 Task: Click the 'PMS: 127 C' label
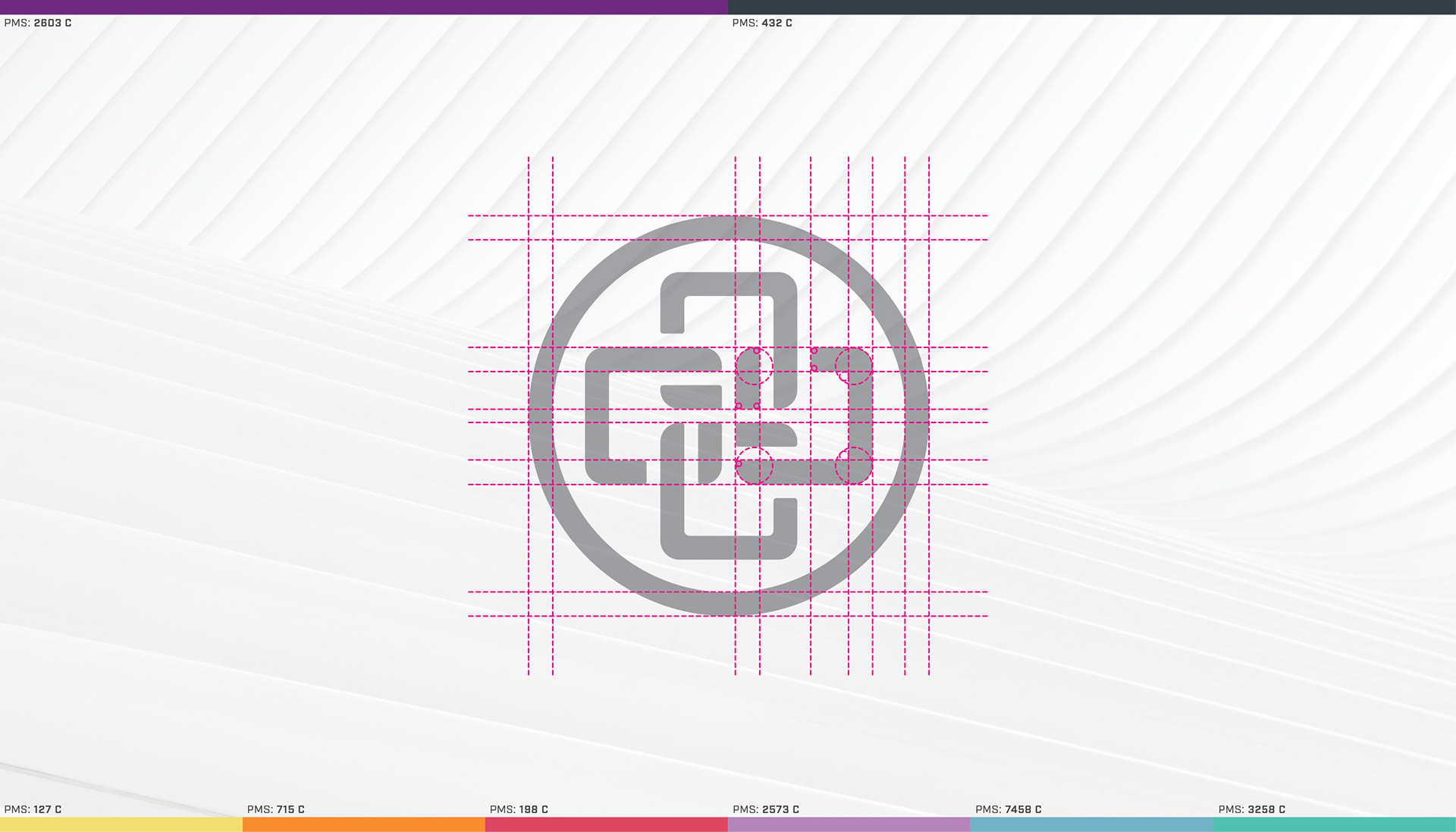click(33, 809)
